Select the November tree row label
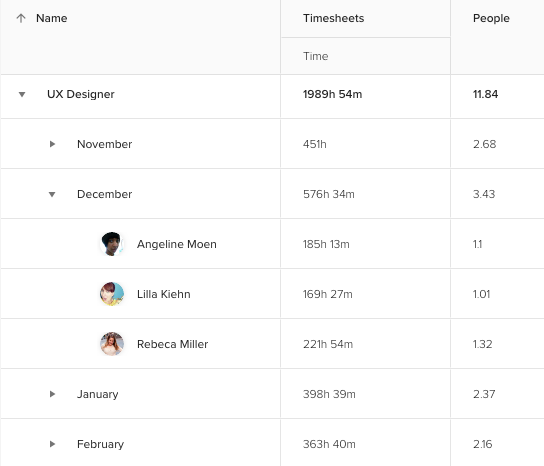This screenshot has width=544, height=466. click(x=104, y=144)
